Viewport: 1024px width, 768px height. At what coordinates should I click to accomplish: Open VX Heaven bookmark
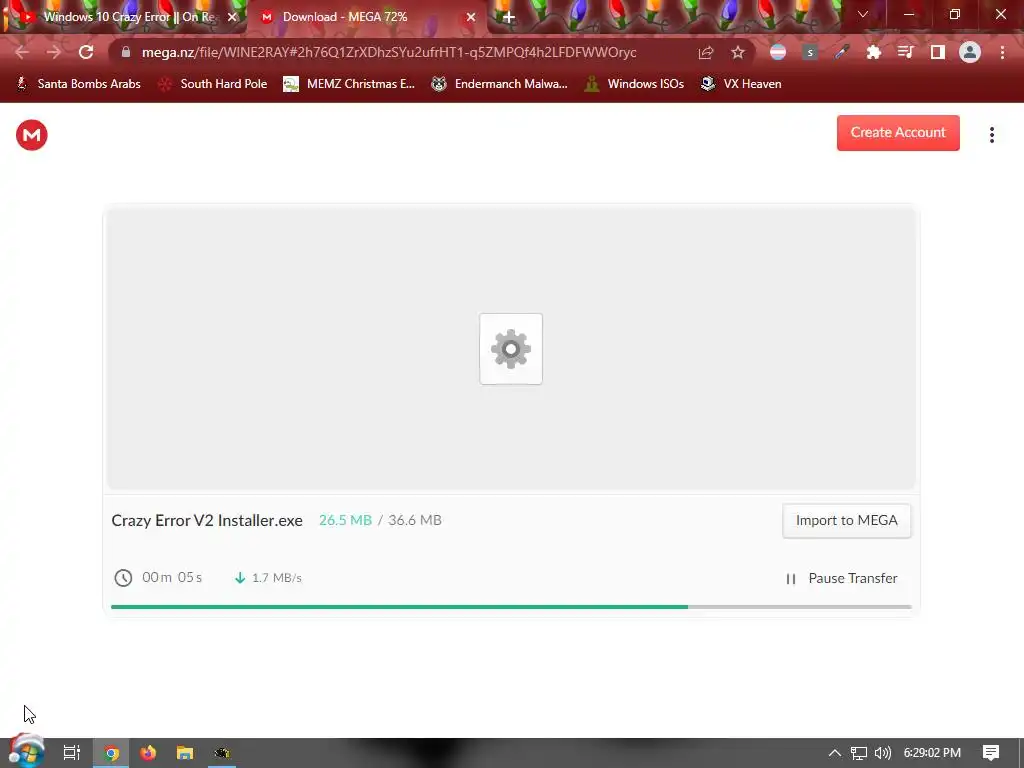(x=741, y=84)
